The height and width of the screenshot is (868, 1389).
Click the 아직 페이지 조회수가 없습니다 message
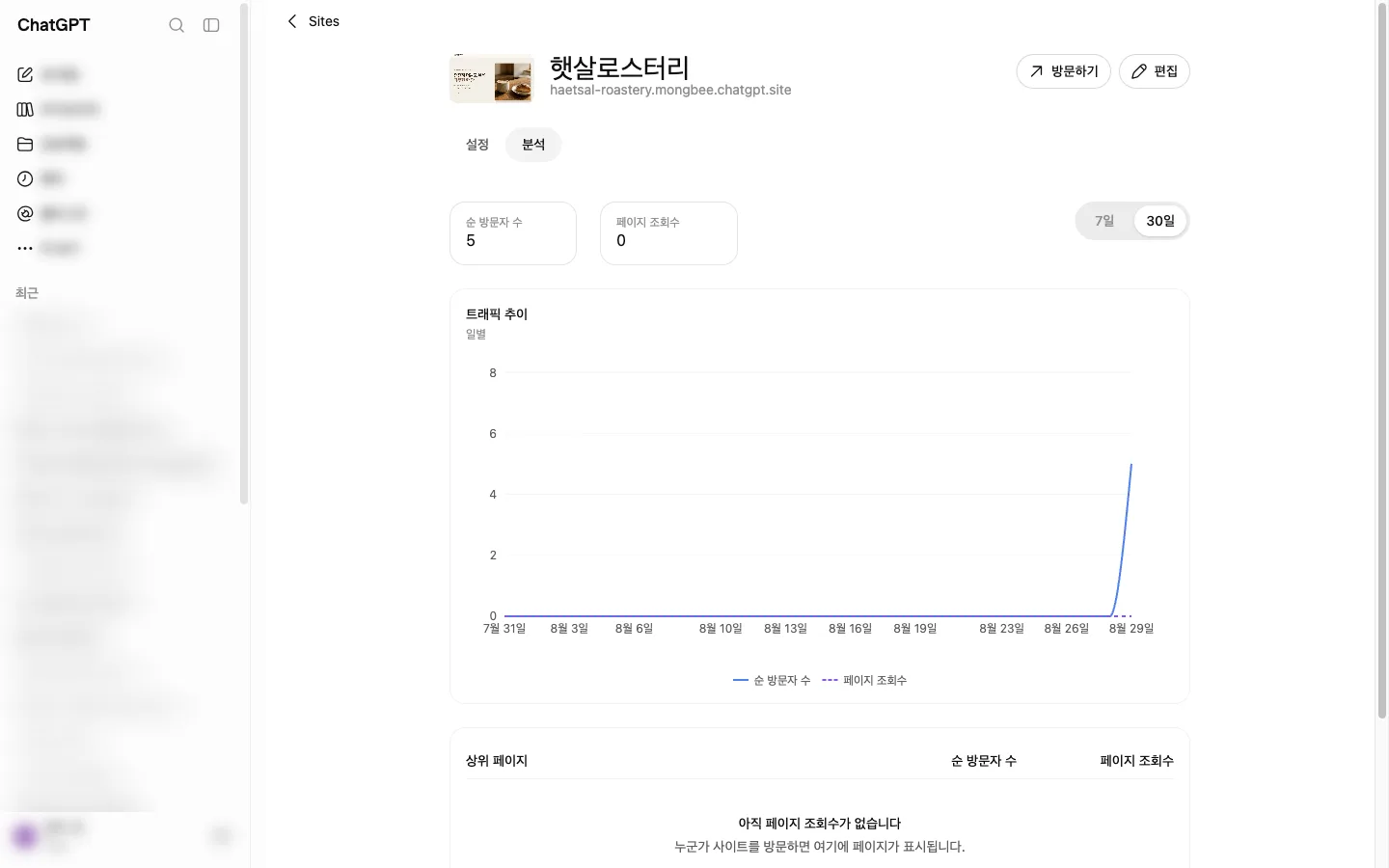[x=820, y=823]
